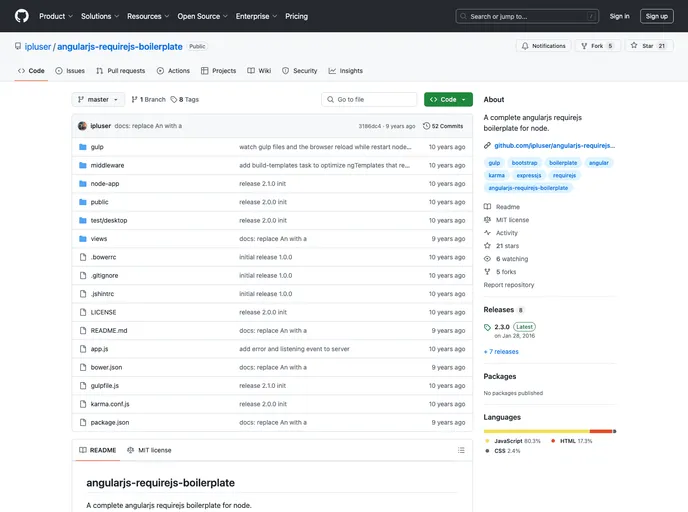Open the Projects tab
Screen dimensions: 688x512
tap(219, 71)
